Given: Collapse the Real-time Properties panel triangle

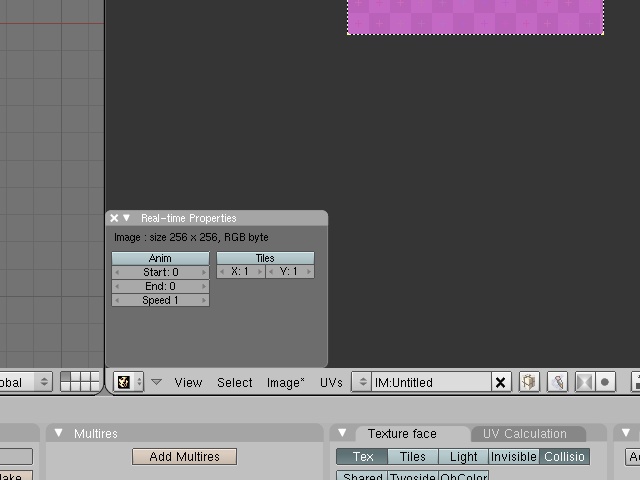Looking at the screenshot, I should click(127, 218).
